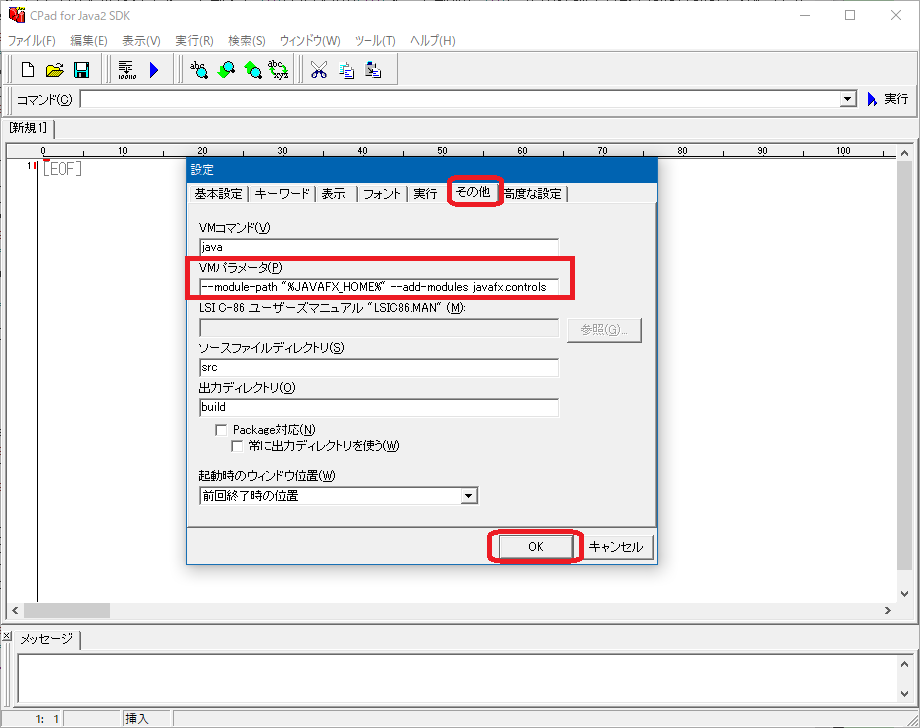Click the [EOF] marker in the editor
The width and height of the screenshot is (920, 728).
[x=62, y=169]
